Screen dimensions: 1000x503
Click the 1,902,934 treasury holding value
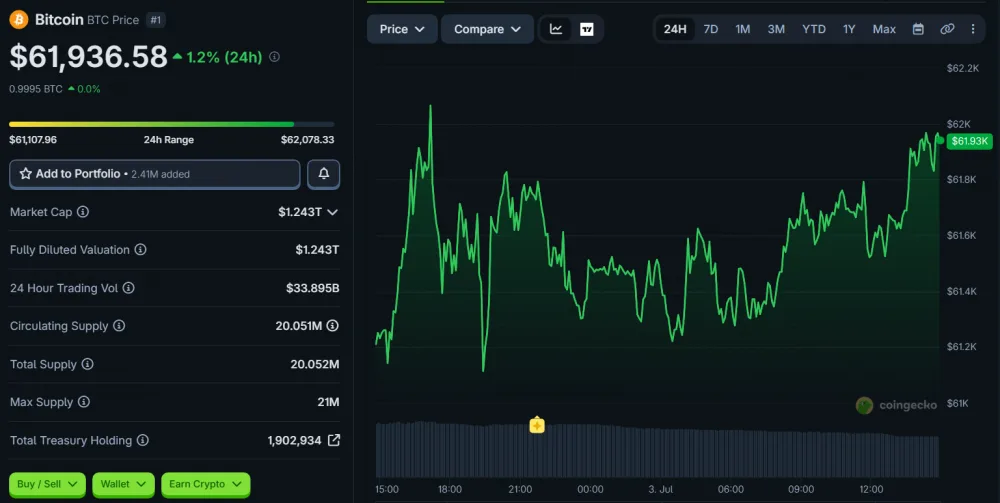click(294, 441)
